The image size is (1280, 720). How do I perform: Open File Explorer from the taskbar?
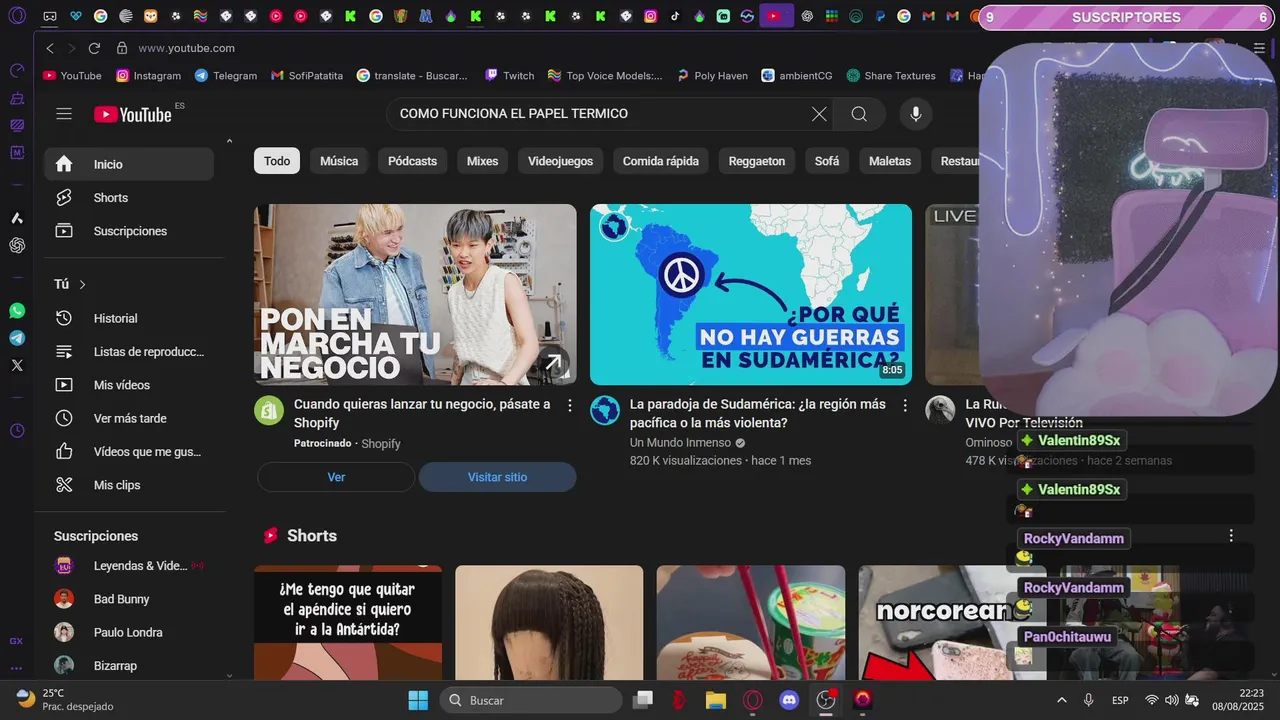click(x=715, y=700)
